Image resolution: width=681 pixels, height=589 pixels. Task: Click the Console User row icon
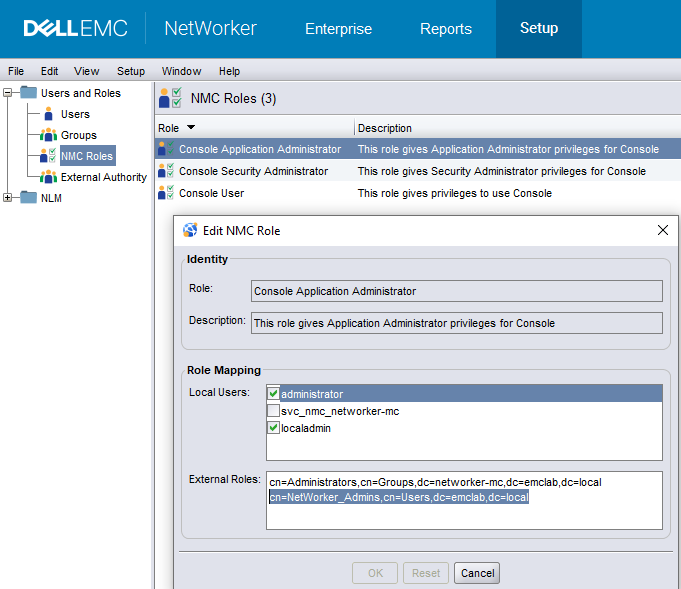(x=166, y=192)
